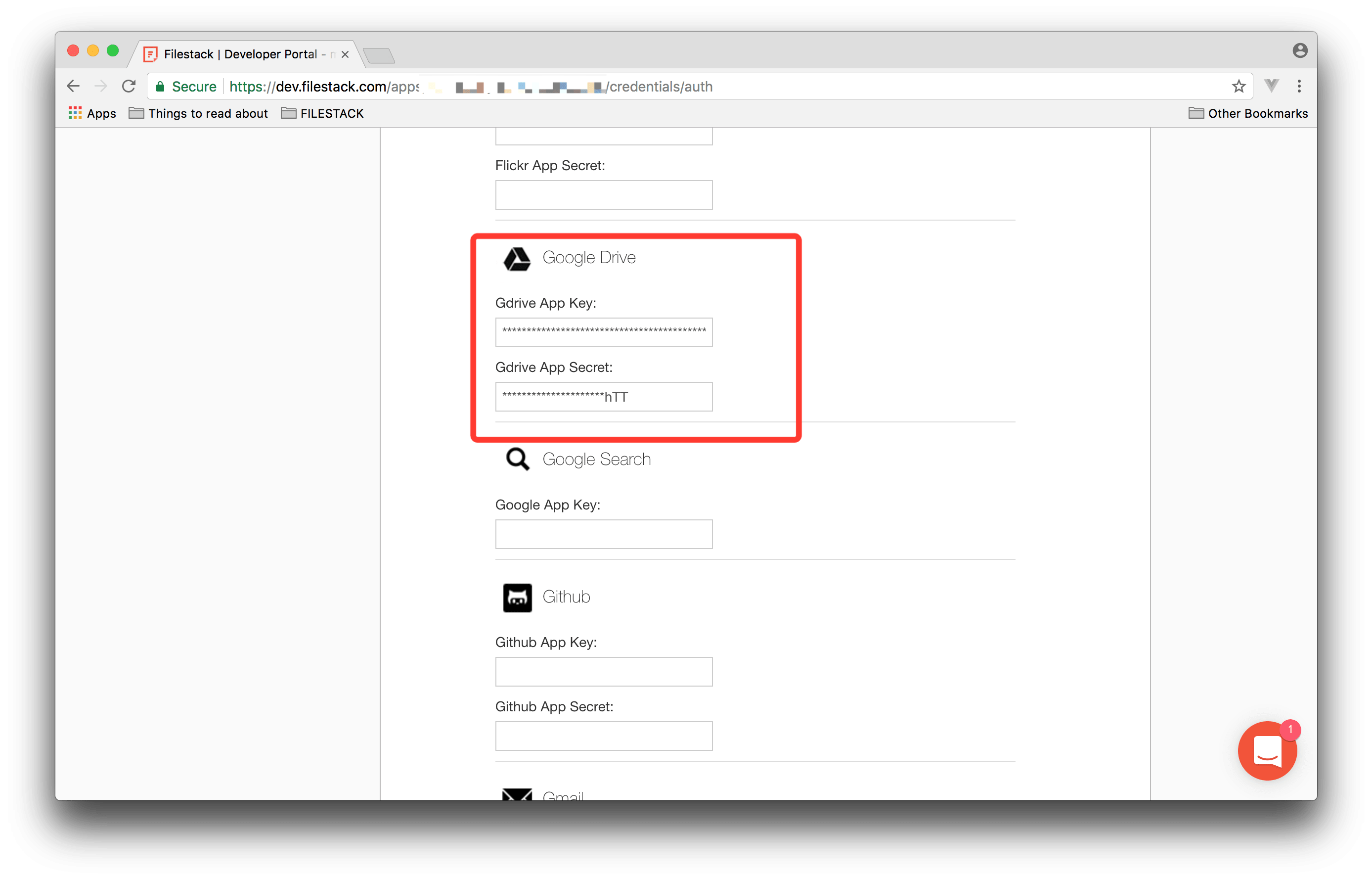Open the Other Bookmarks folder
The image size is (1372, 879).
pos(1247,113)
